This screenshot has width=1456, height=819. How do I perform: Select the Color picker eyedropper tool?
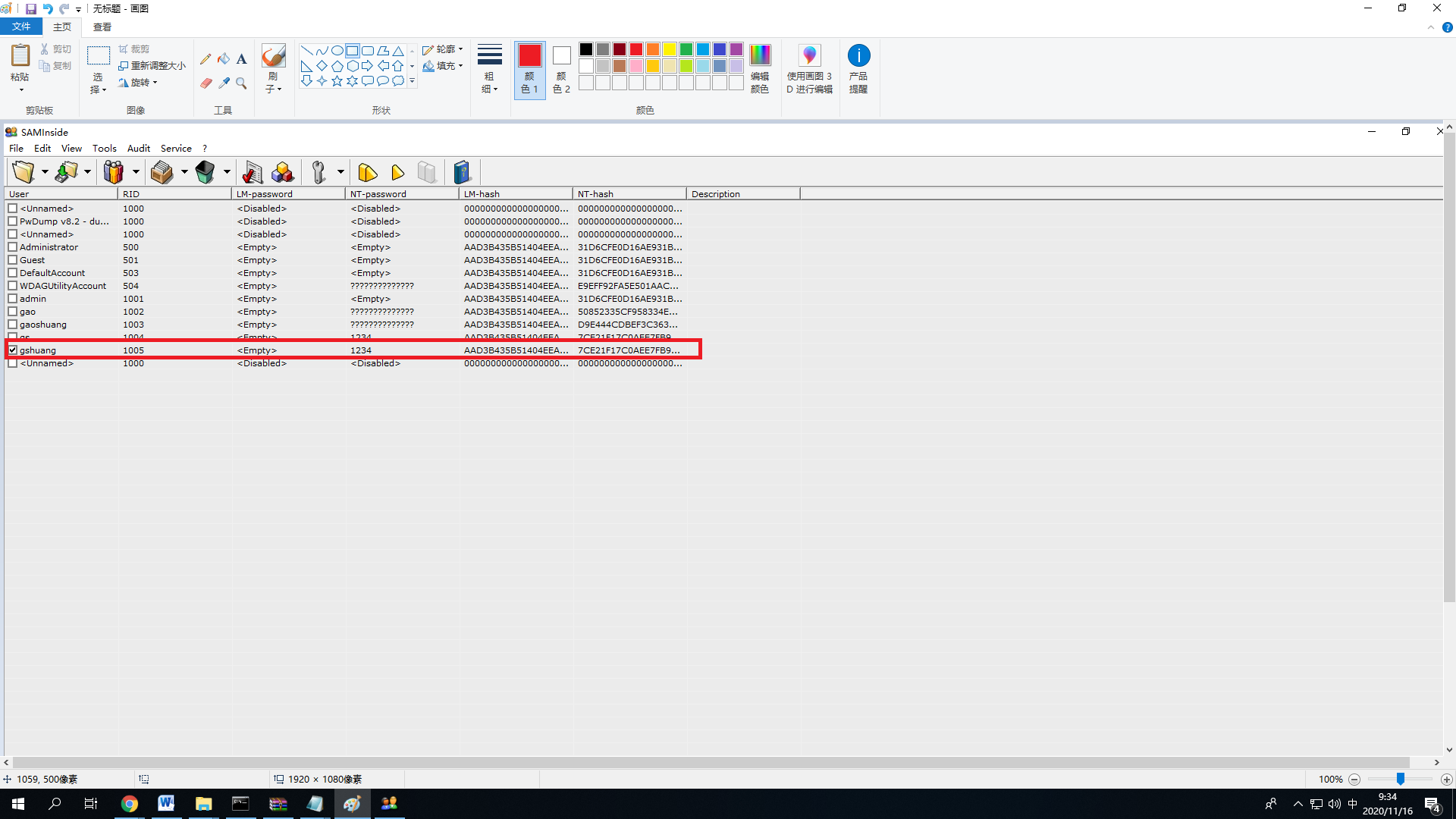[x=224, y=83]
